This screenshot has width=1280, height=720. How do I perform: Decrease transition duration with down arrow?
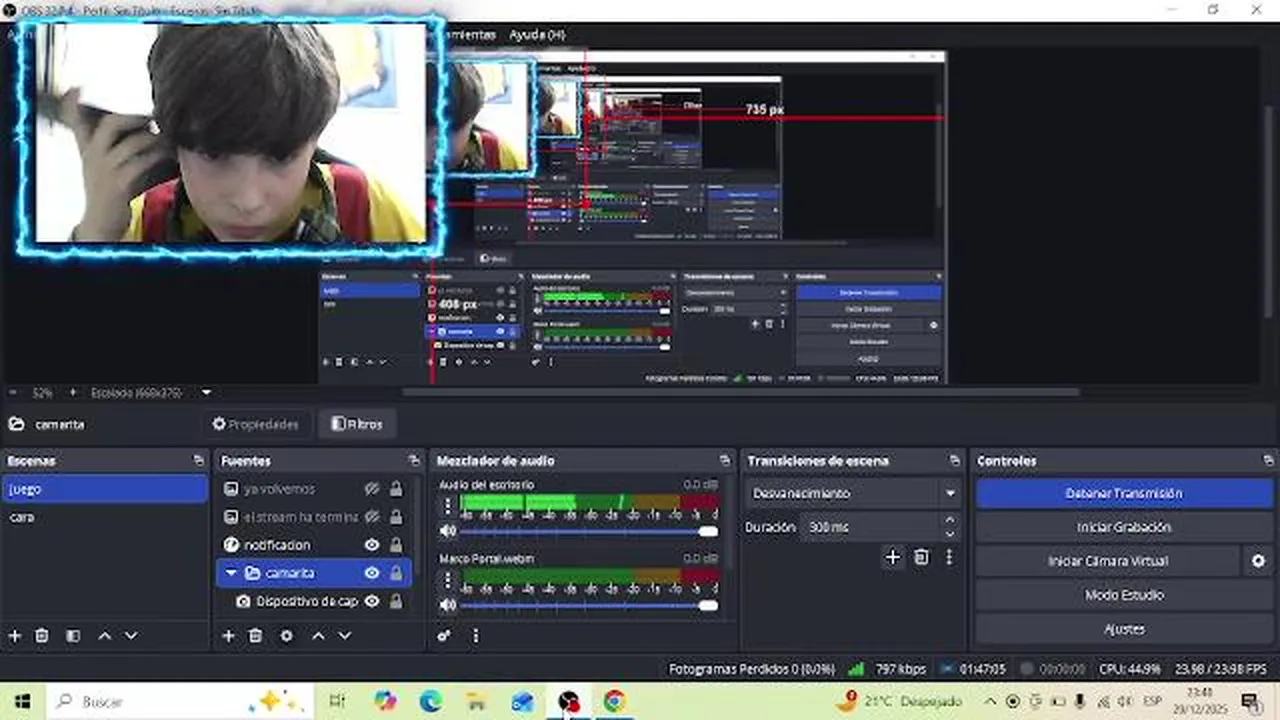click(x=949, y=534)
